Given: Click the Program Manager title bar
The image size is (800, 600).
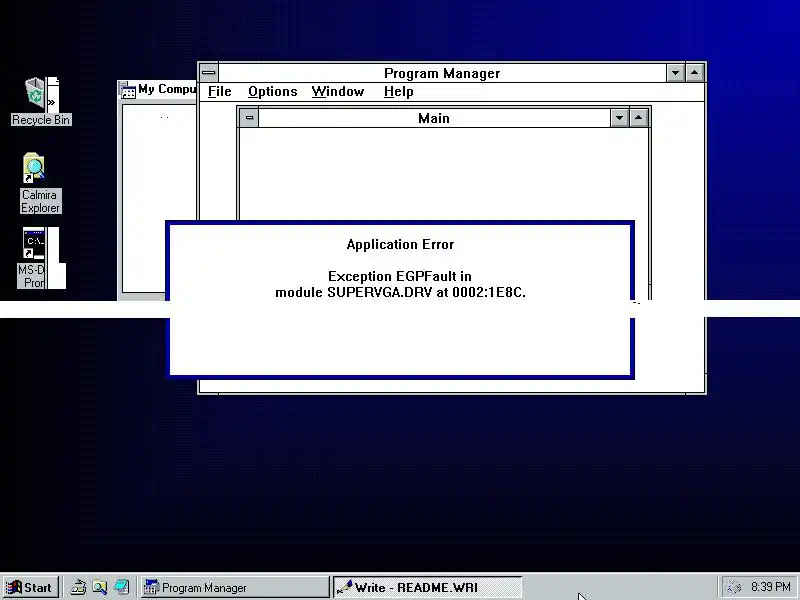Looking at the screenshot, I should click(442, 73).
